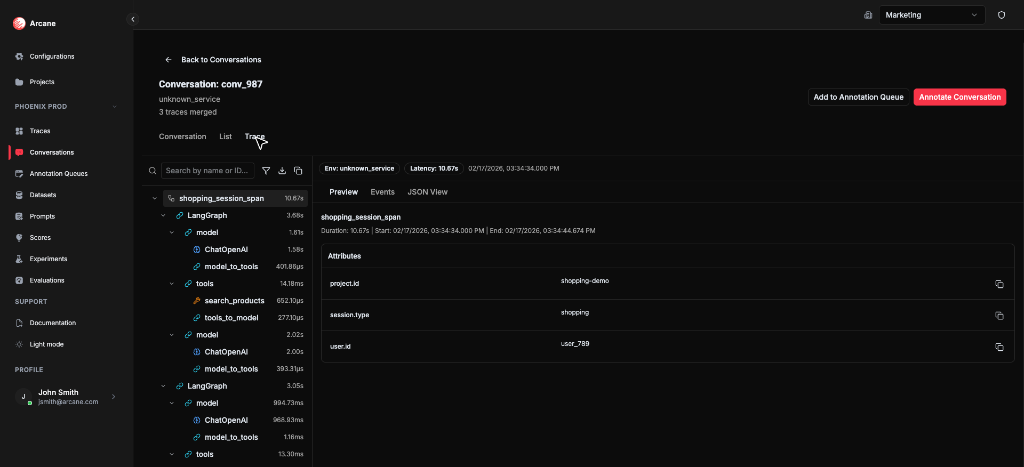This screenshot has width=1024, height=467.
Task: Click the filter icon beside the span search
Action: click(266, 171)
